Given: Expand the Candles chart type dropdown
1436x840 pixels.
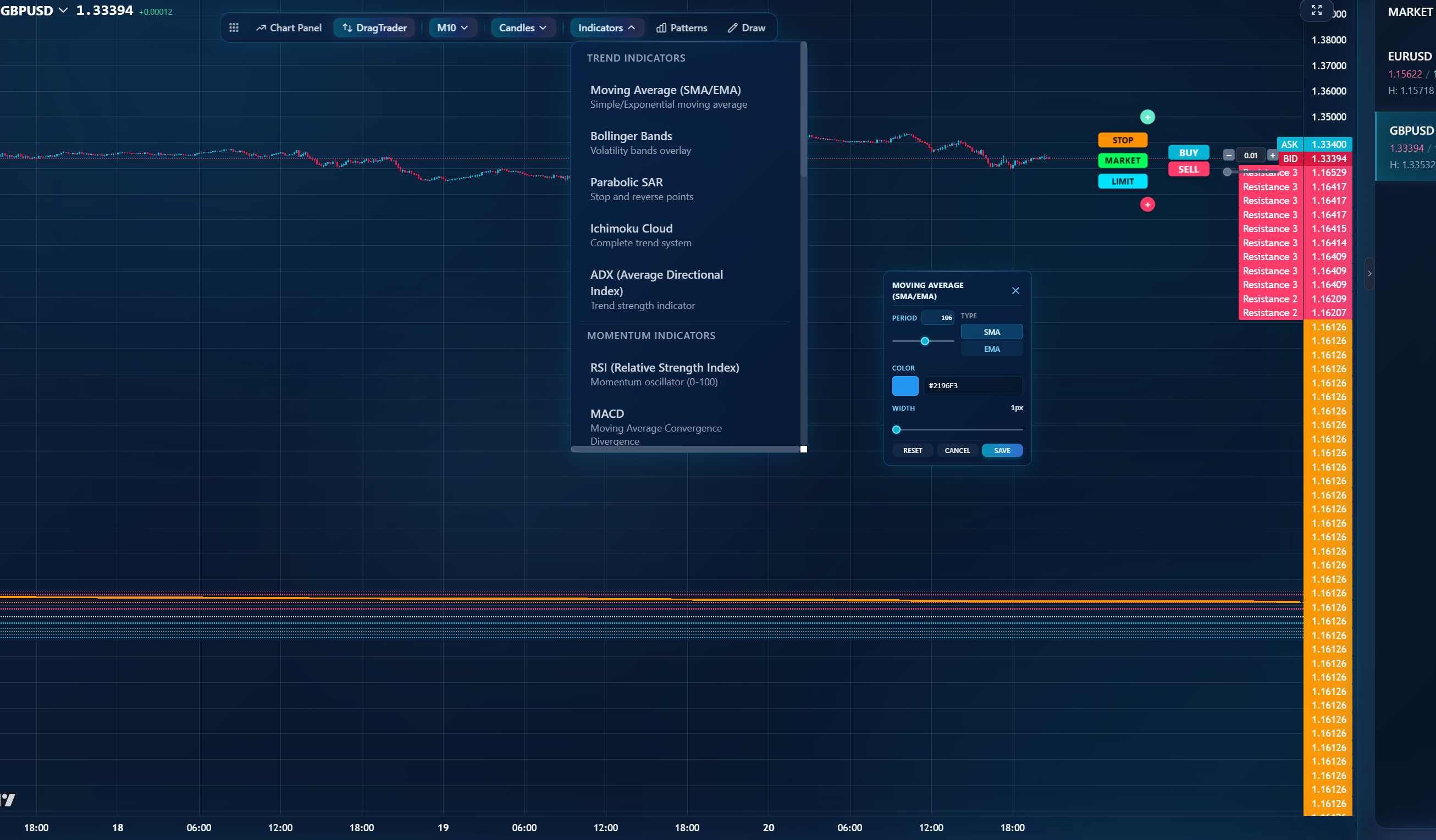Looking at the screenshot, I should 522,28.
